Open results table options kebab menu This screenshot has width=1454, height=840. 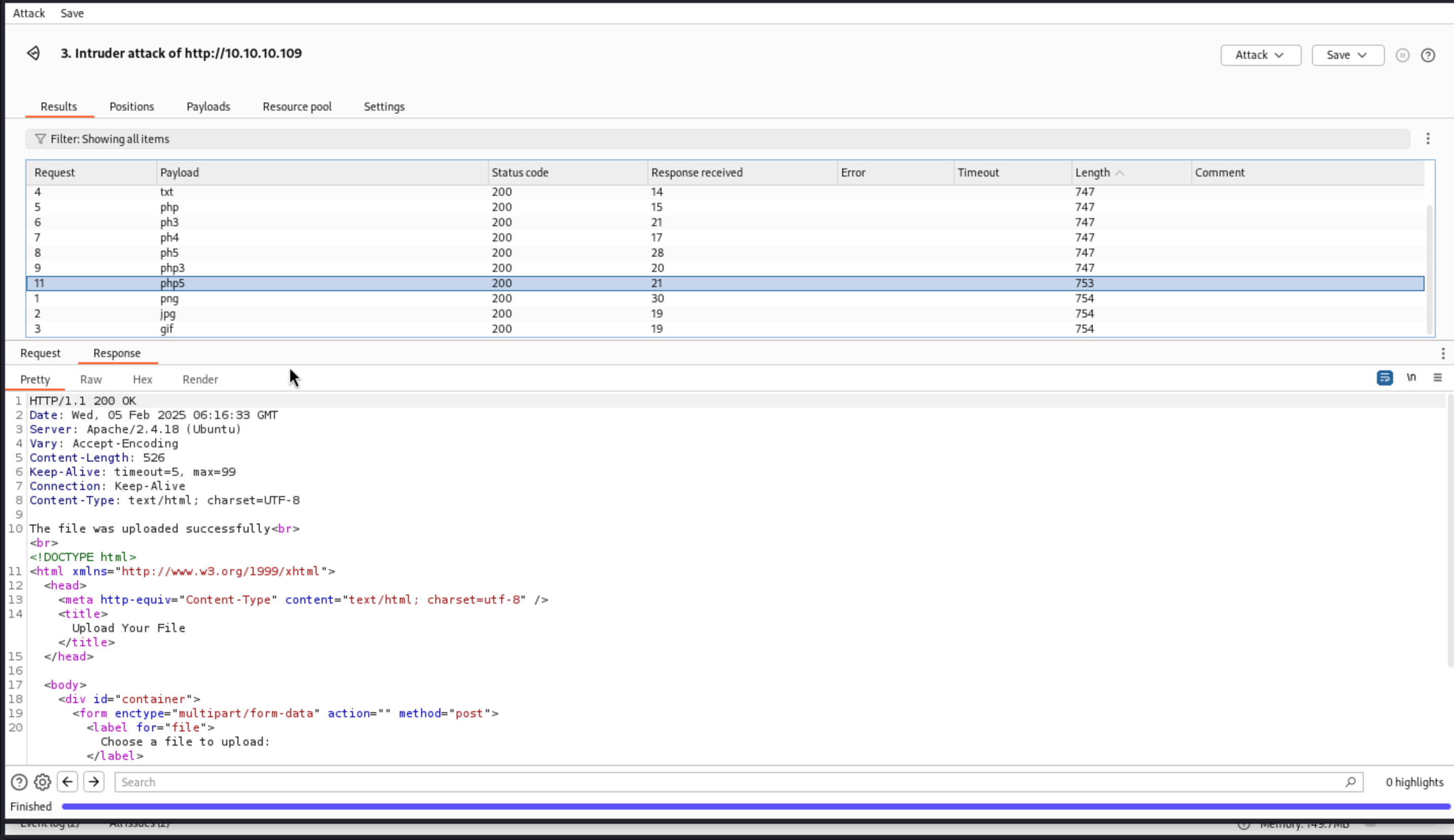coord(1428,139)
